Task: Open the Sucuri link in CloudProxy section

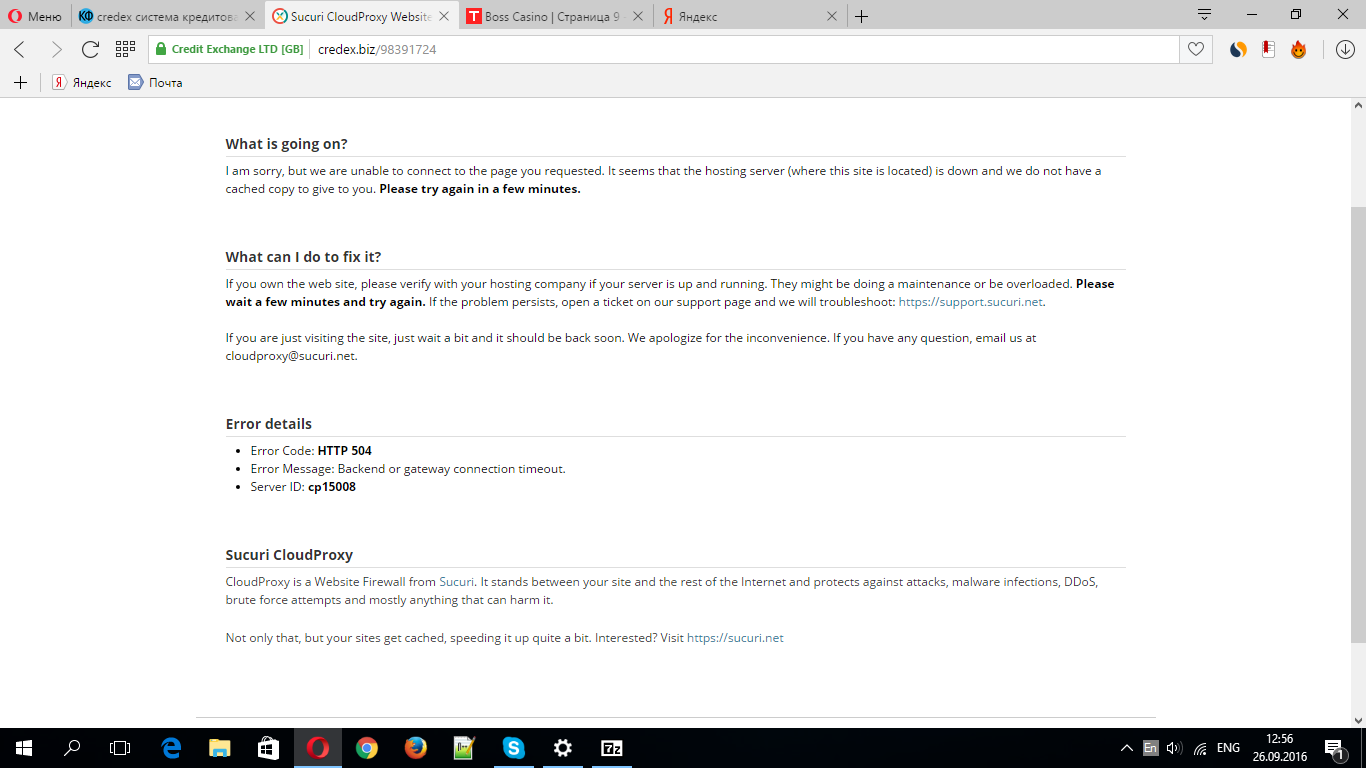Action: [x=456, y=582]
